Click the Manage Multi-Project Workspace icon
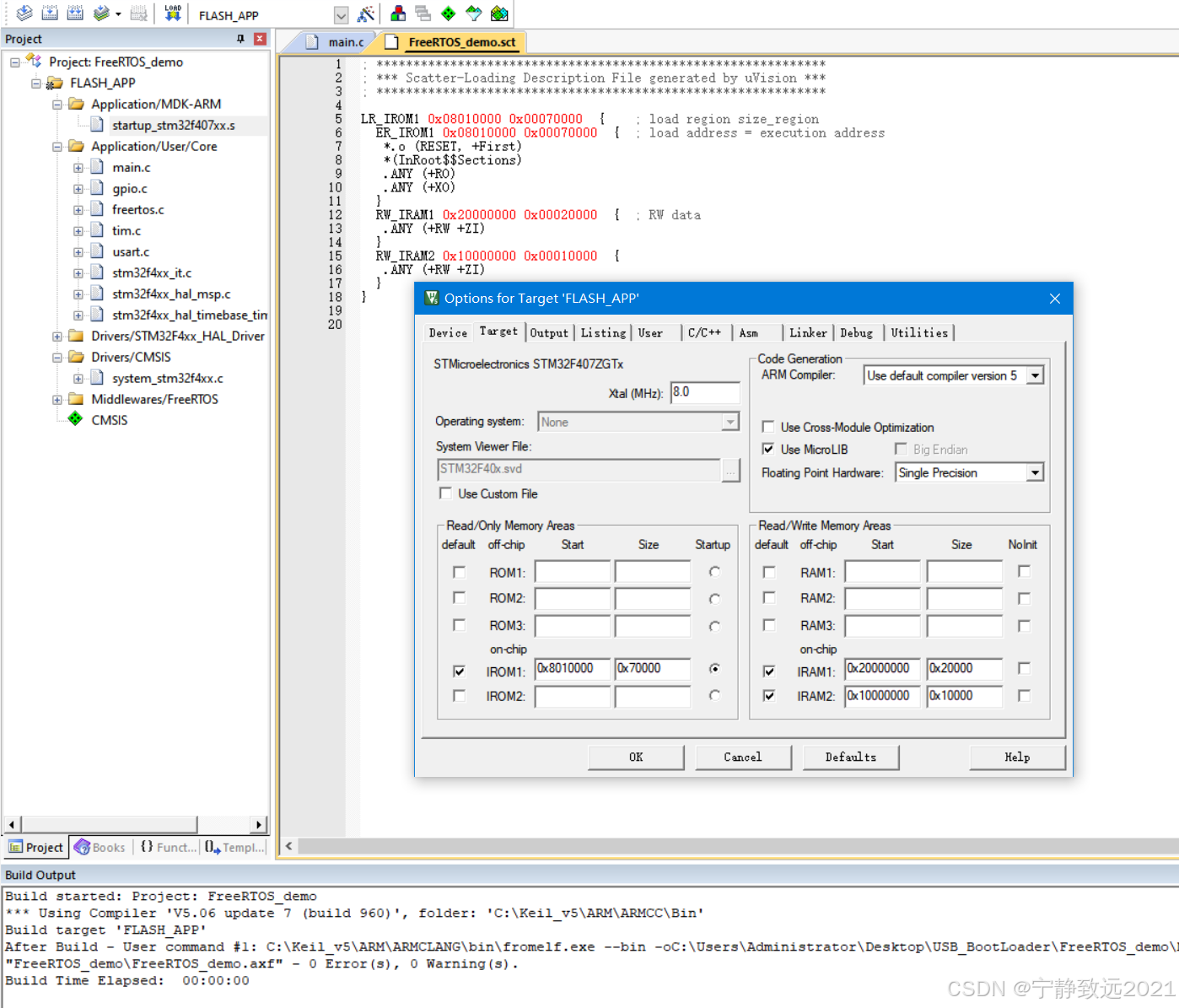The height and width of the screenshot is (1008, 1179). (423, 13)
